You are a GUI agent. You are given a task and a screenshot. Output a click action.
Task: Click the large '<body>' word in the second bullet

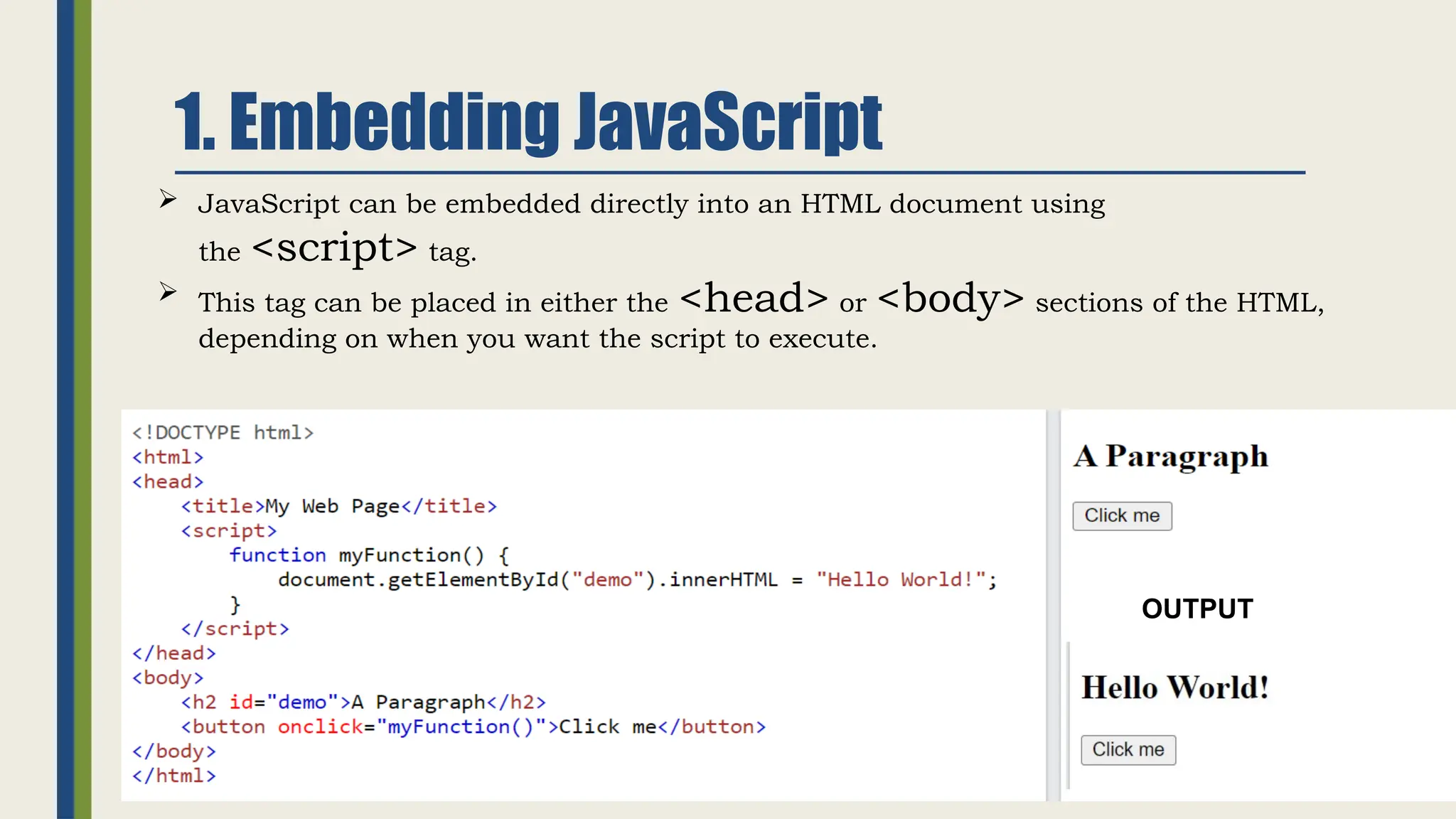point(951,299)
